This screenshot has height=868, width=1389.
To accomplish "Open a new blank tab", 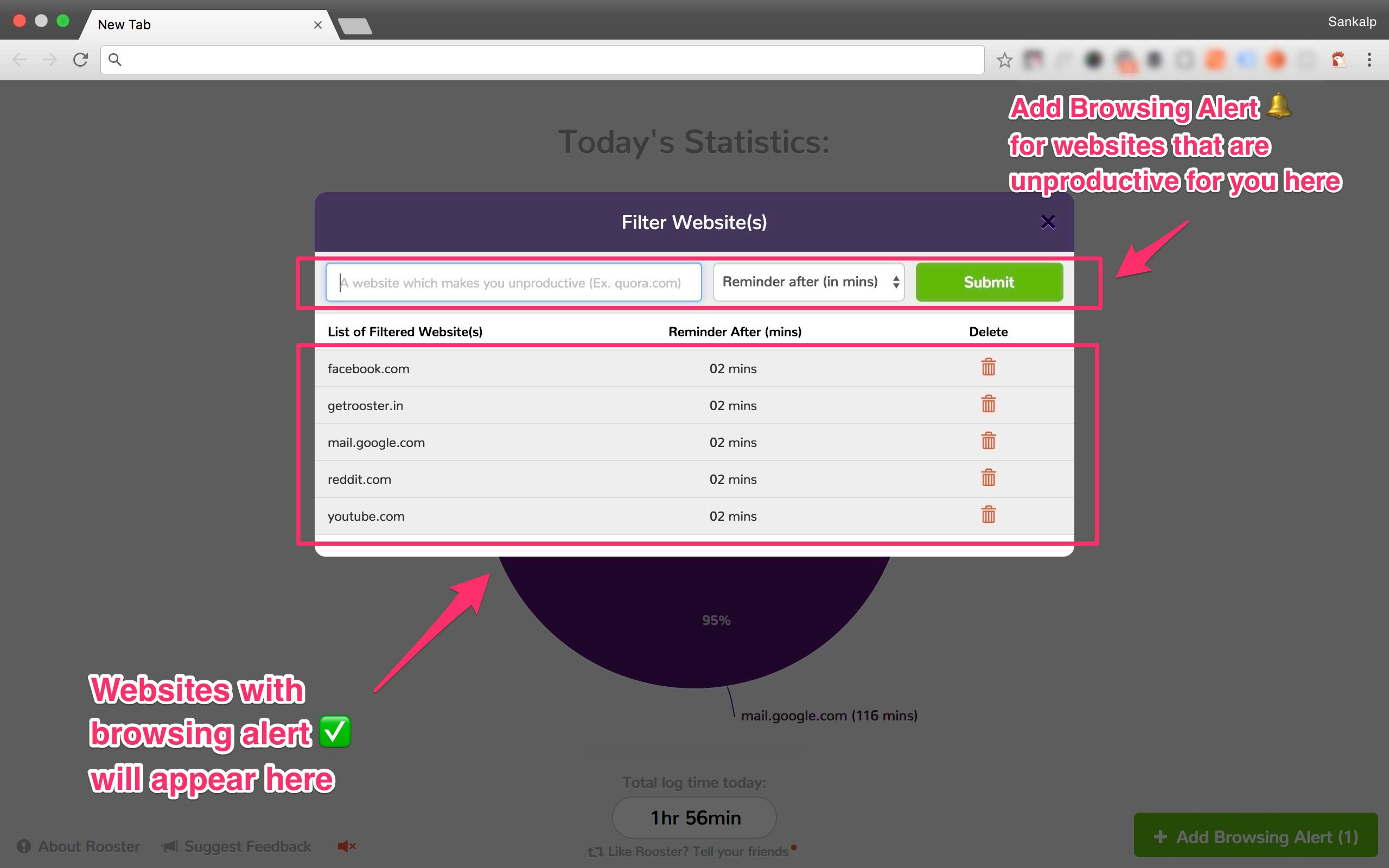I will [355, 26].
